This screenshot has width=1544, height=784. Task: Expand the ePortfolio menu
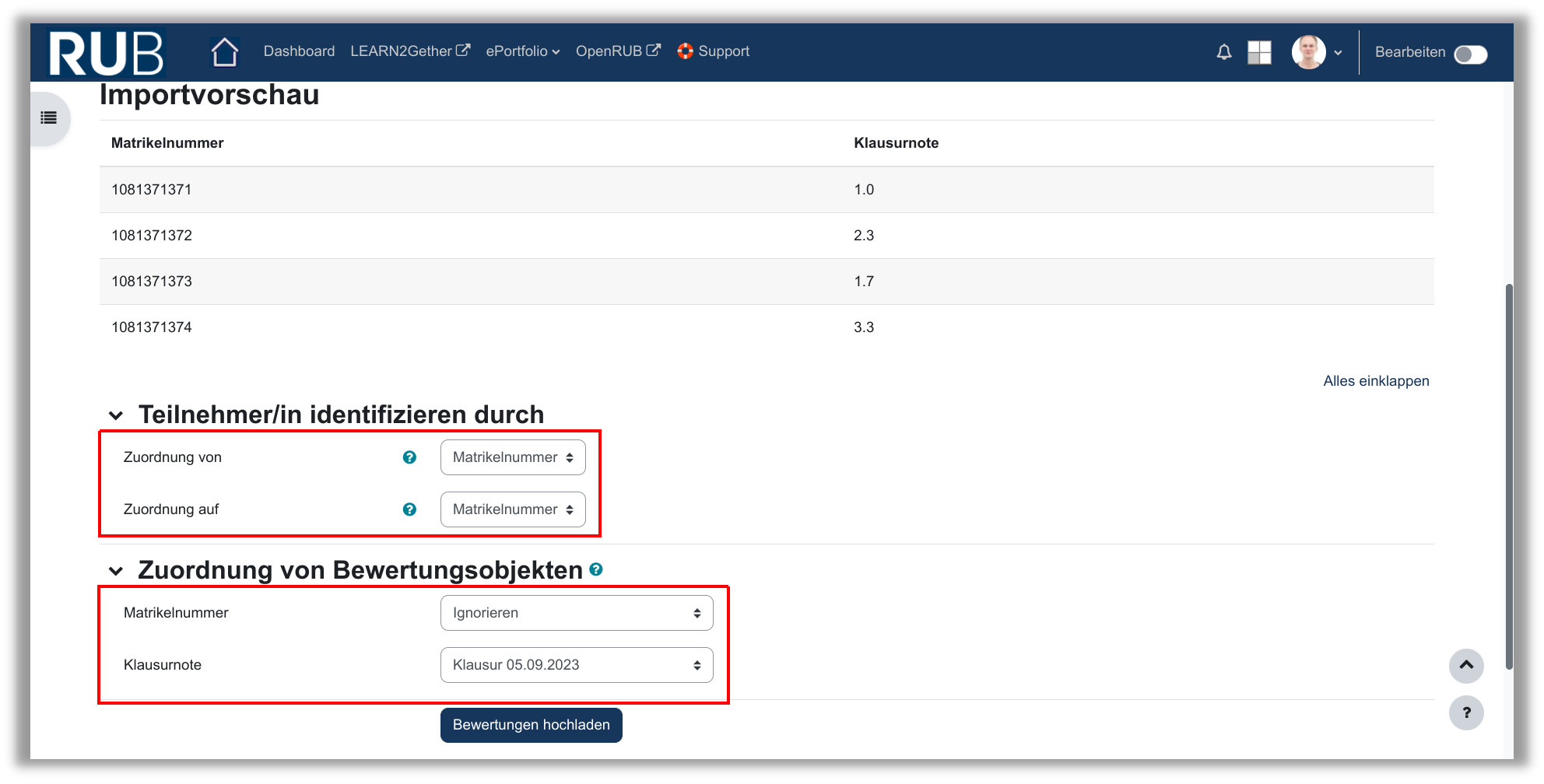pos(522,51)
